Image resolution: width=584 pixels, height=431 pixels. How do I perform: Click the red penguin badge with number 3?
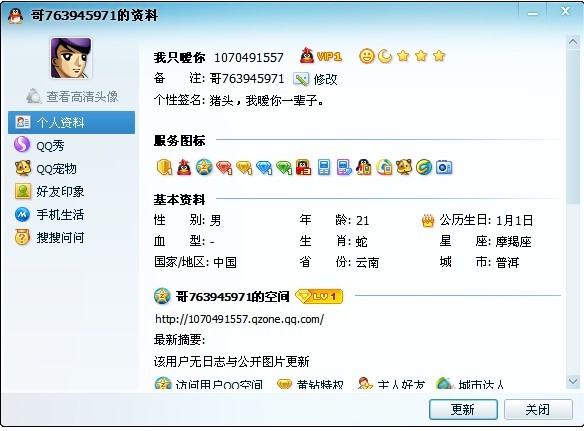click(304, 167)
